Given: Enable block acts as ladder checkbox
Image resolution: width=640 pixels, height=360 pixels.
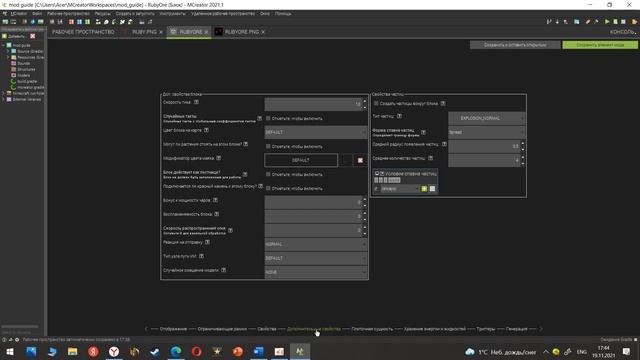Looking at the screenshot, I should (268, 174).
